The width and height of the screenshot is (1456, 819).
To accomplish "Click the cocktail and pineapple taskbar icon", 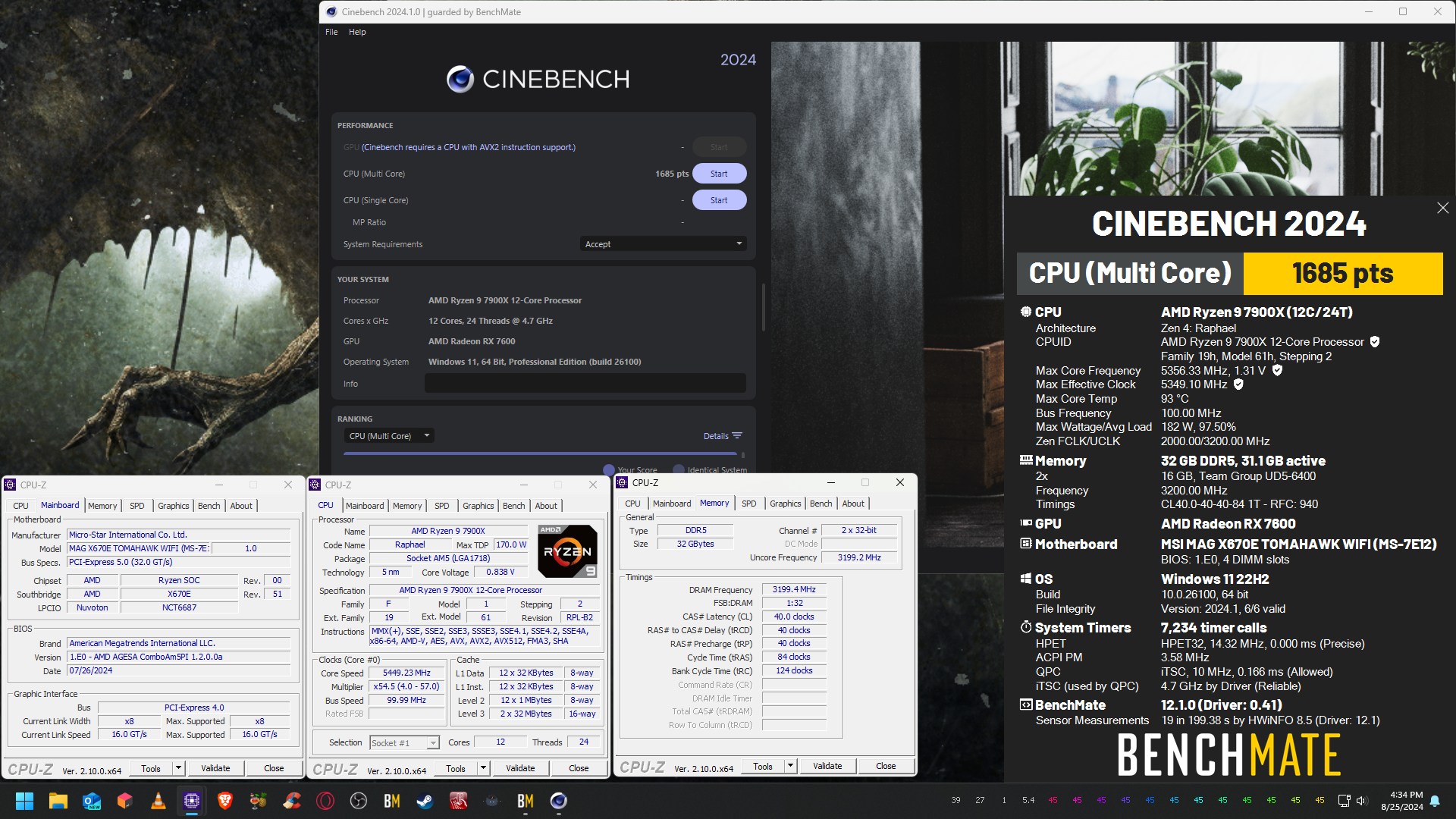I will click(x=258, y=801).
